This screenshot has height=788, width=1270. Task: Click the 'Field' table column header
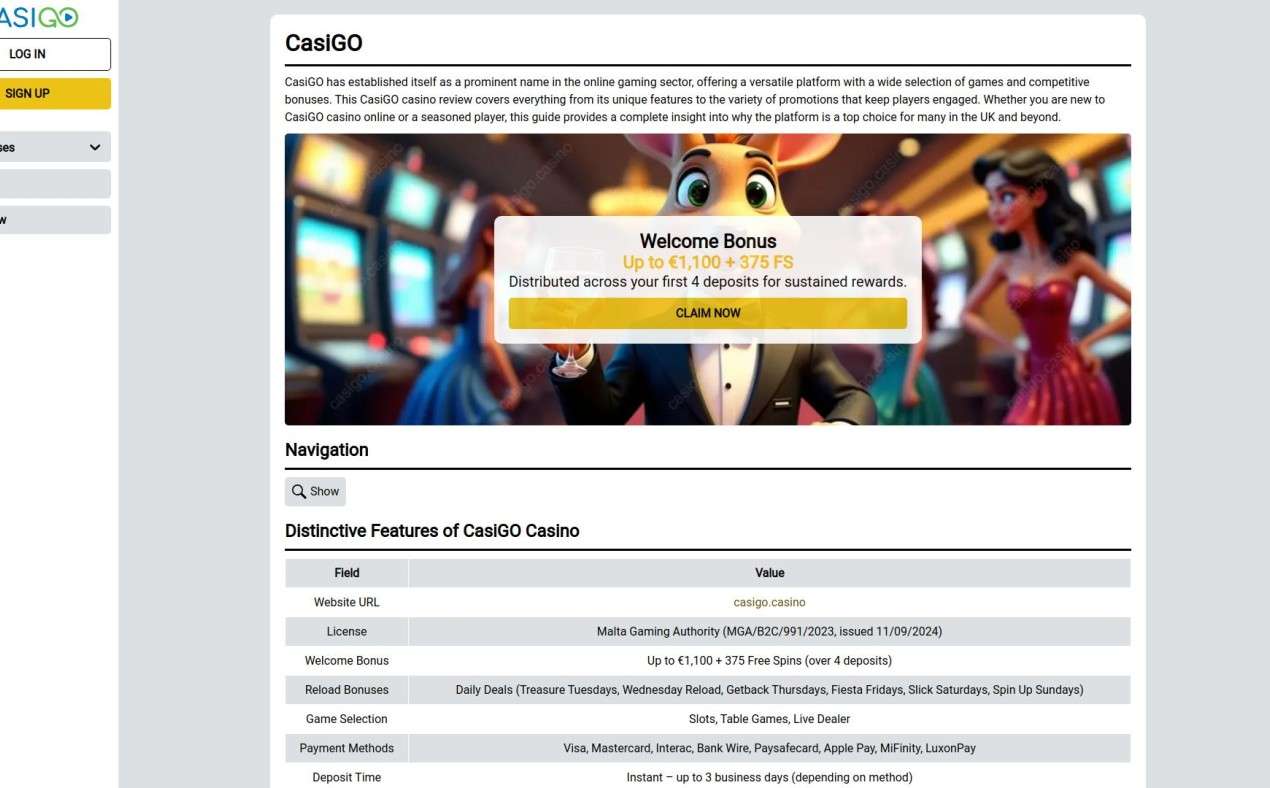click(x=347, y=573)
